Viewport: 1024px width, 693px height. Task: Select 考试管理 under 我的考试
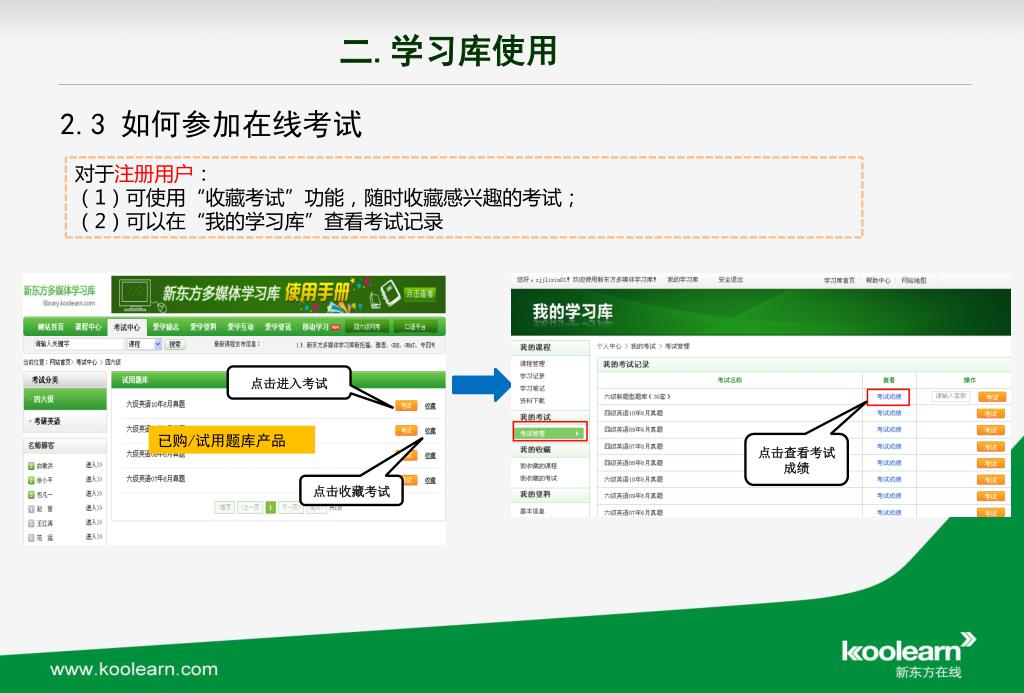(550, 433)
